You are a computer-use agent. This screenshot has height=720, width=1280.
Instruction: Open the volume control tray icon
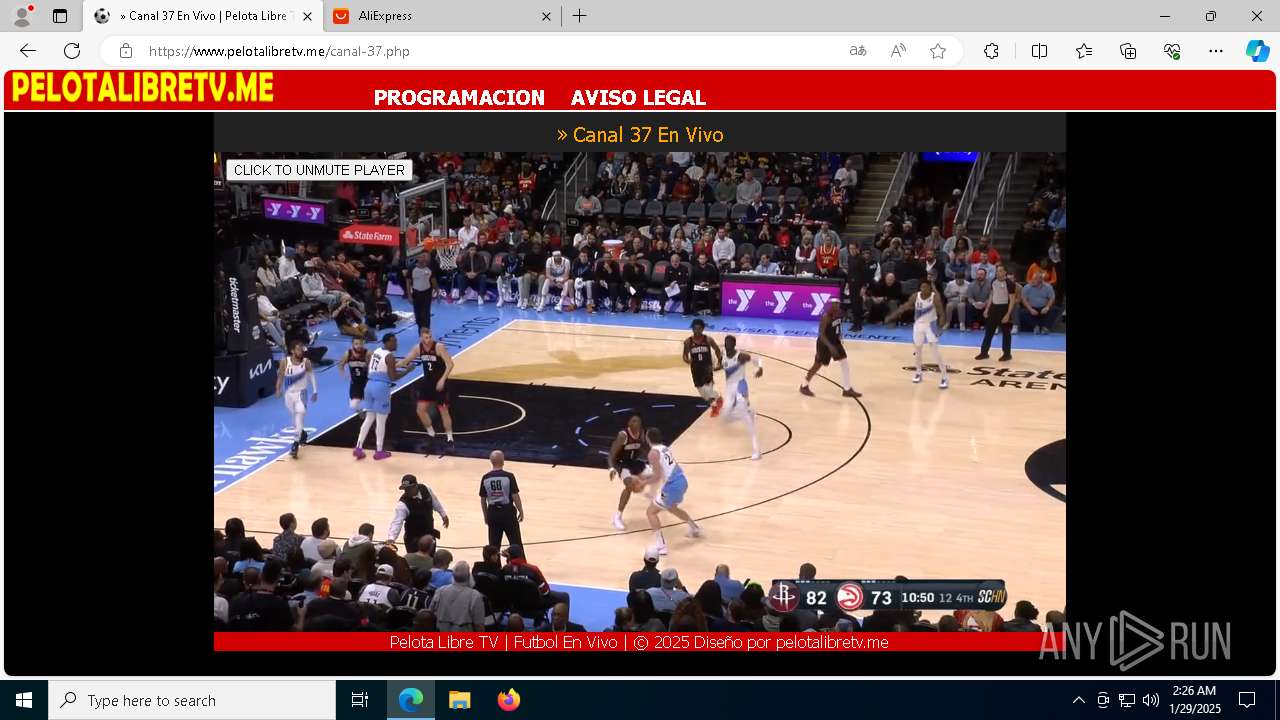pyautogui.click(x=1151, y=700)
